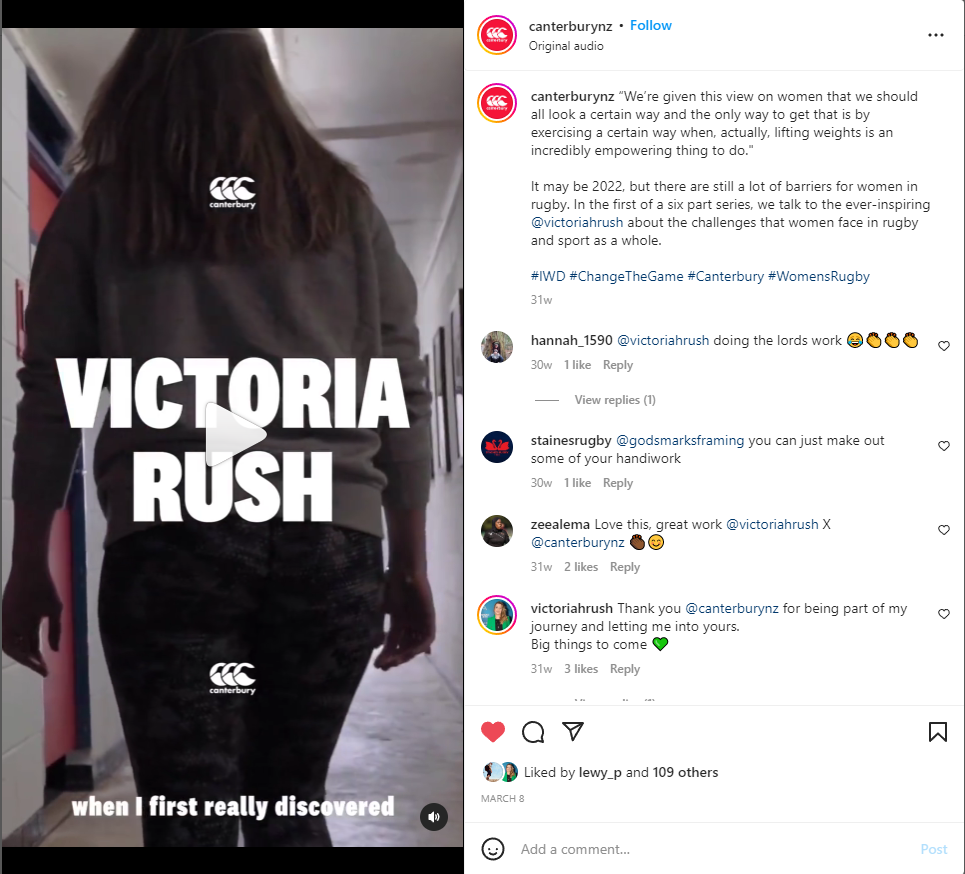This screenshot has width=965, height=874.
Task: Like zeealema's comment heart
Action: (943, 530)
